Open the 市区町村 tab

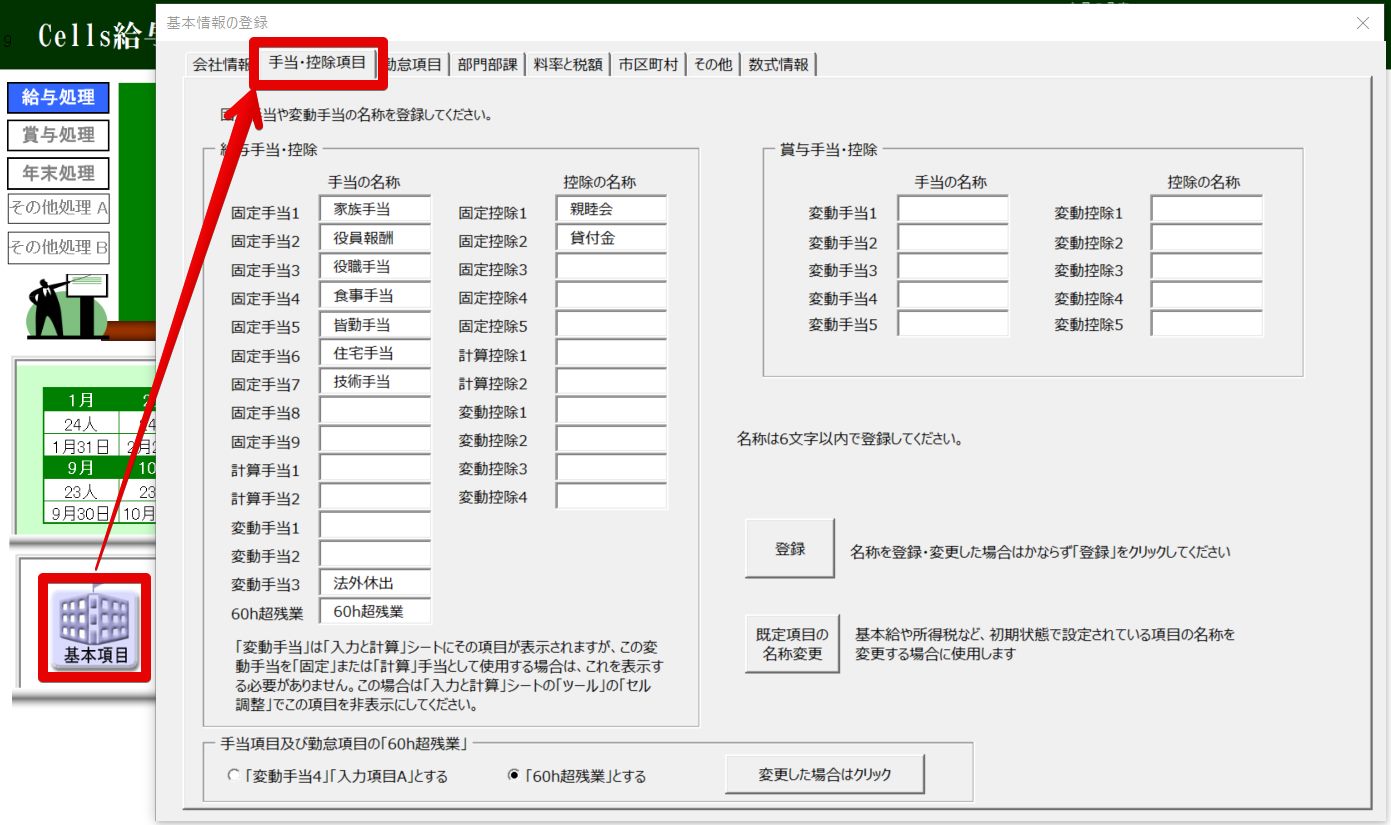[x=648, y=65]
